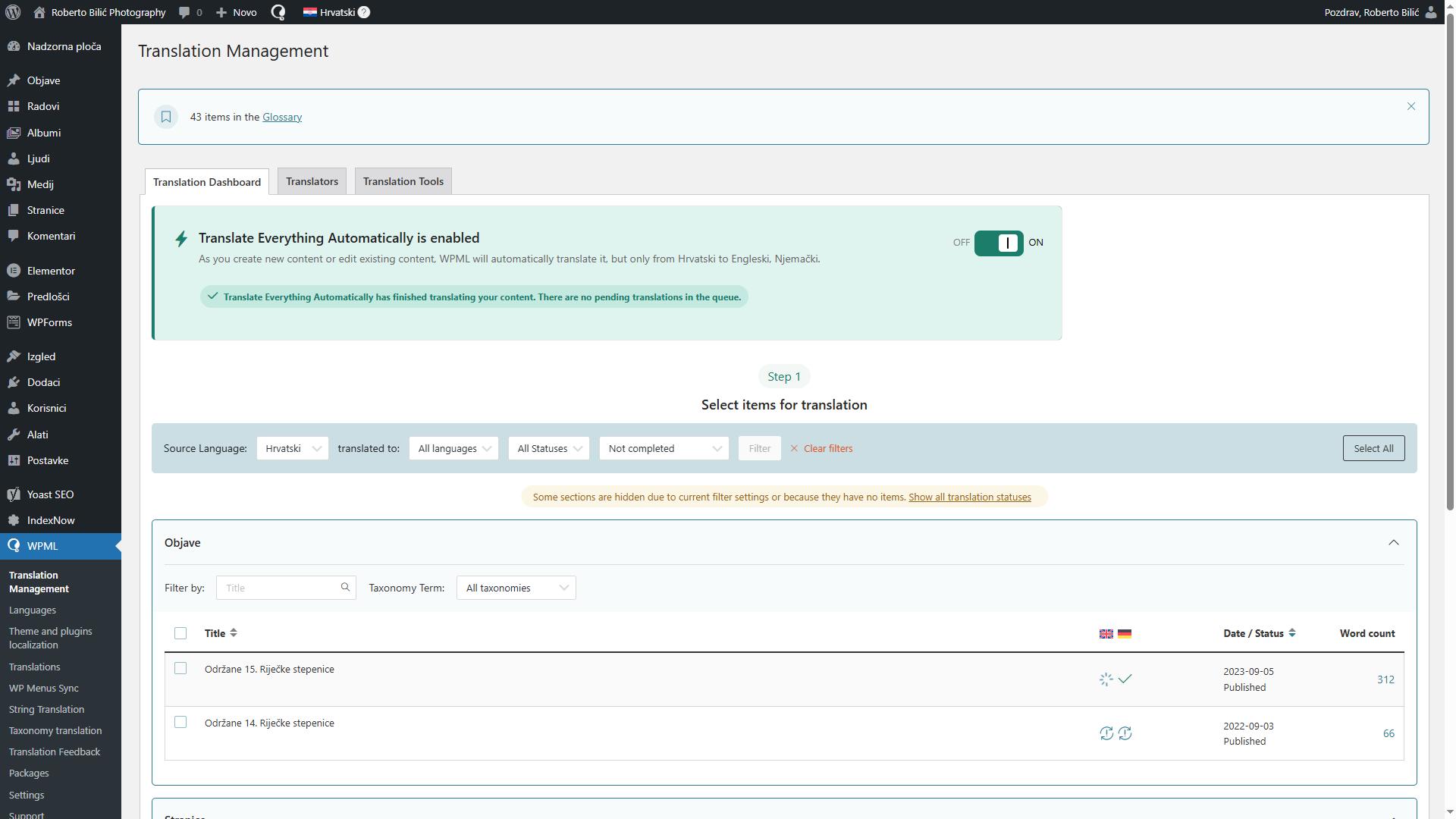Screen dimensions: 1456x819
Task: Click the WordPress logo icon in admin bar
Action: (x=13, y=12)
